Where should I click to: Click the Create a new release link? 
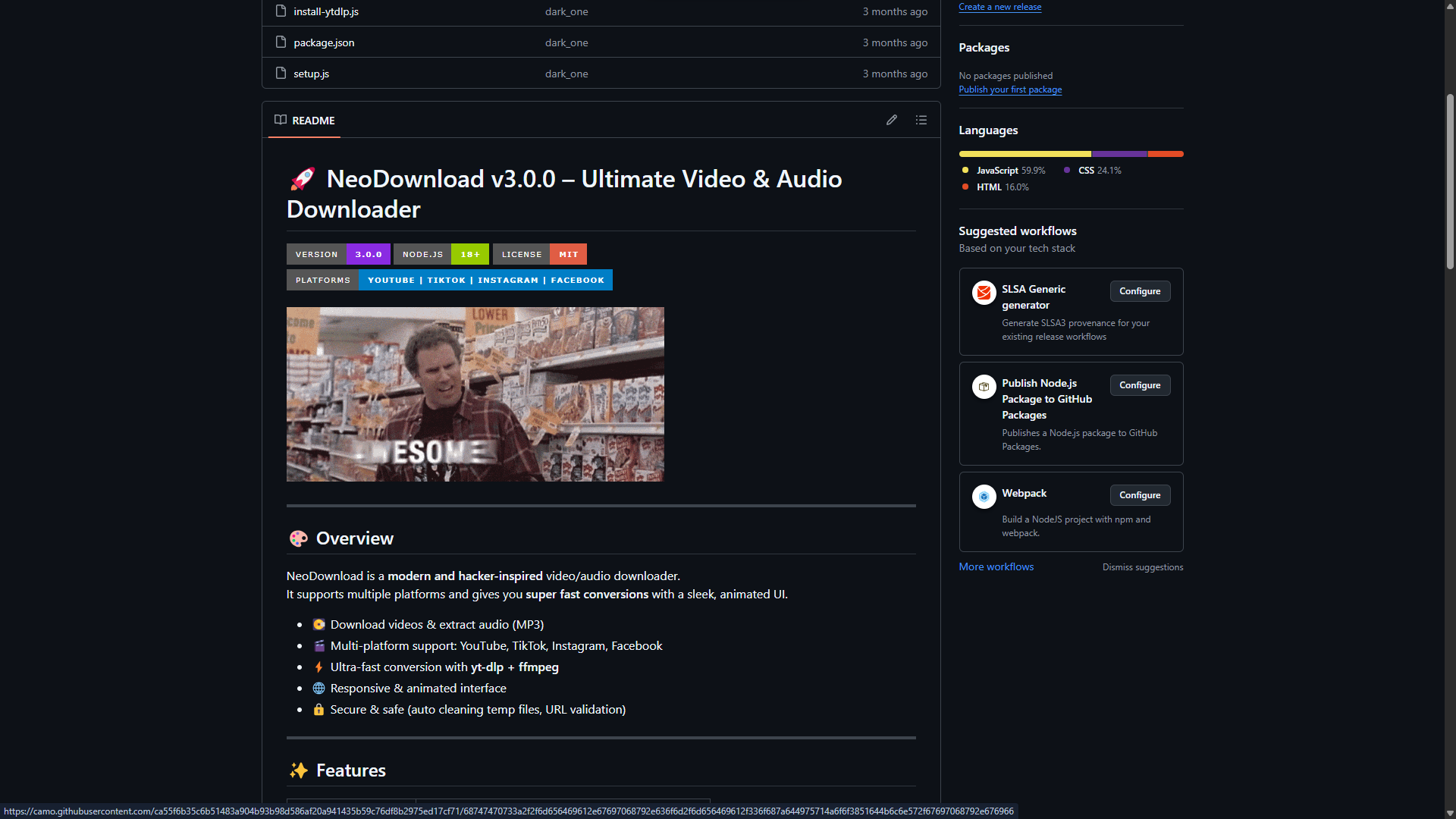click(x=999, y=7)
